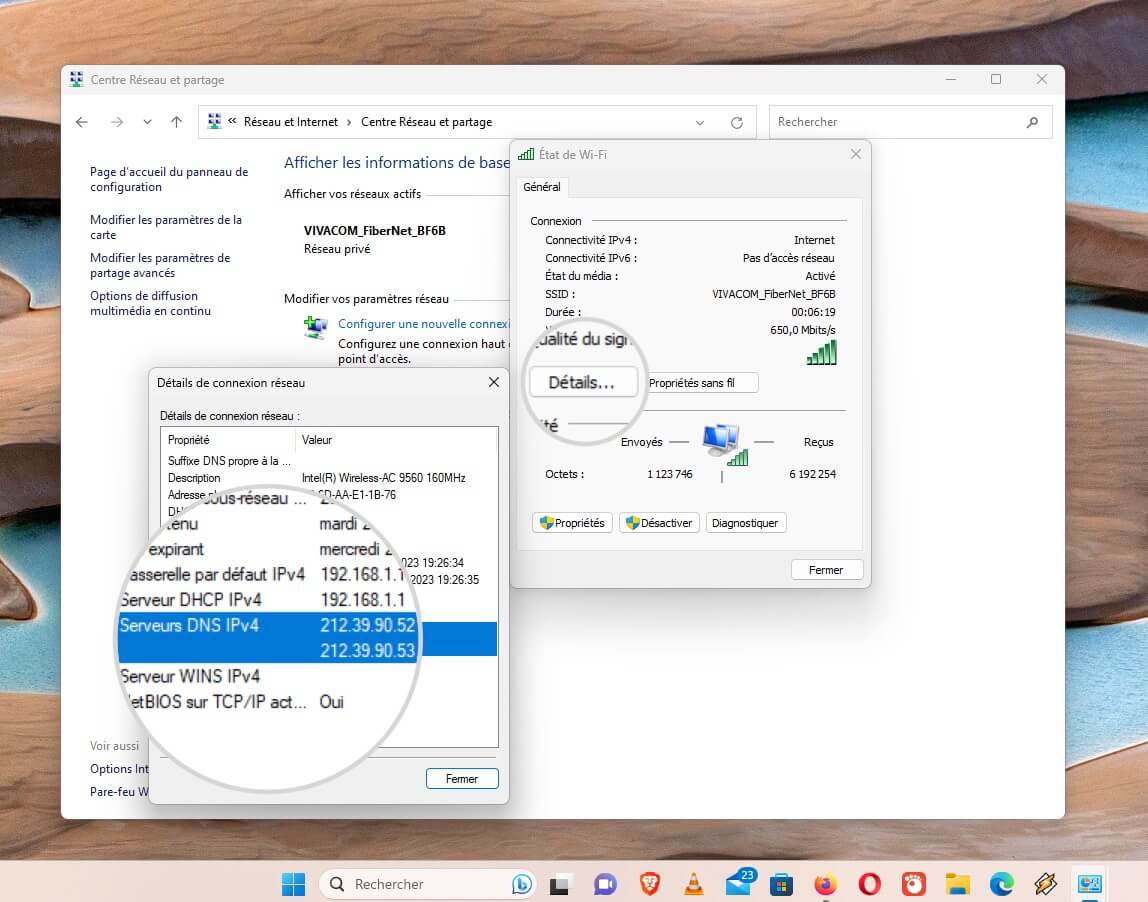Image resolution: width=1148 pixels, height=902 pixels.
Task: Launch VLC media player from taskbar
Action: point(693,884)
